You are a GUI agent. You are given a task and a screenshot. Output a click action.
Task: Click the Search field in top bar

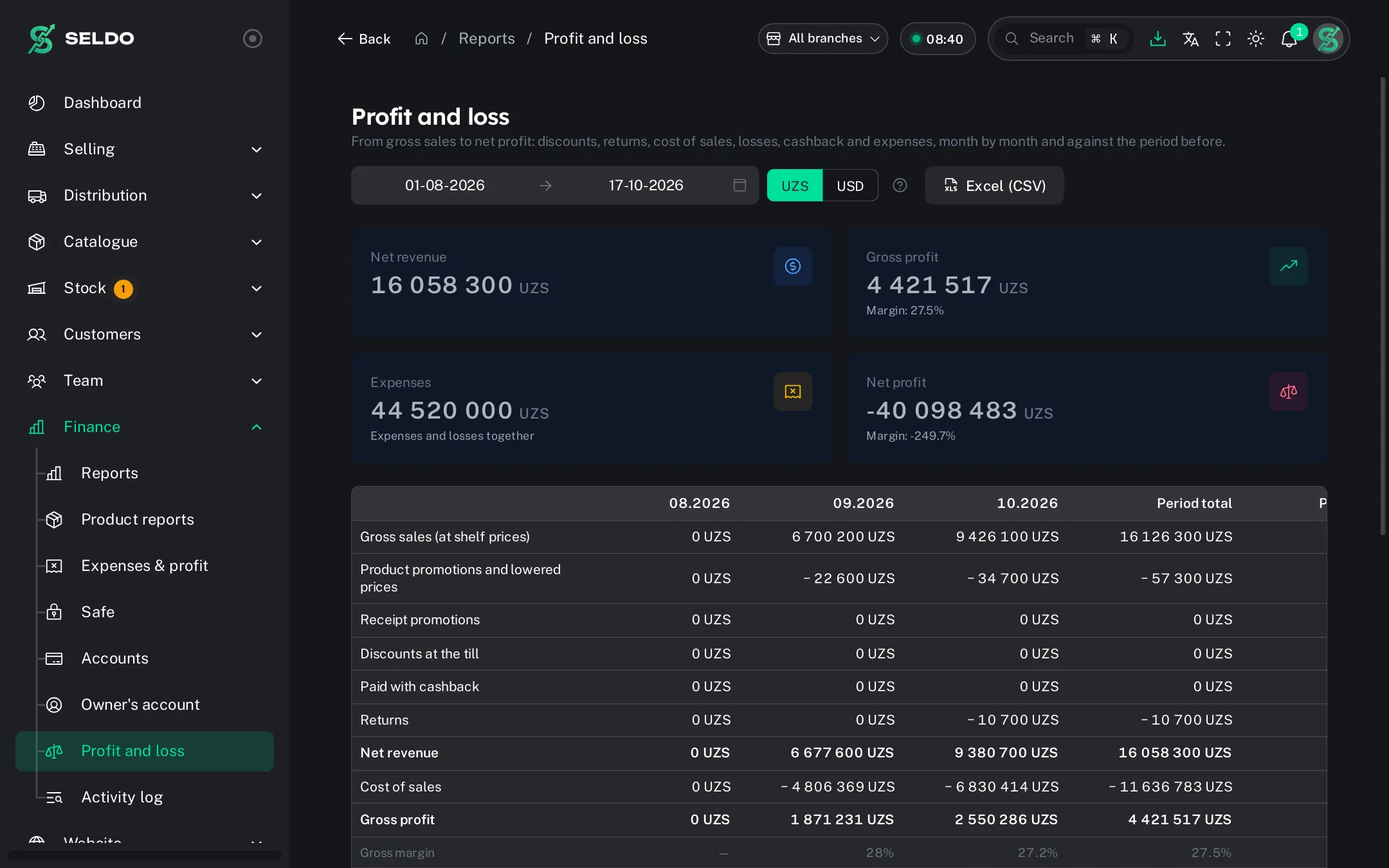point(1064,39)
